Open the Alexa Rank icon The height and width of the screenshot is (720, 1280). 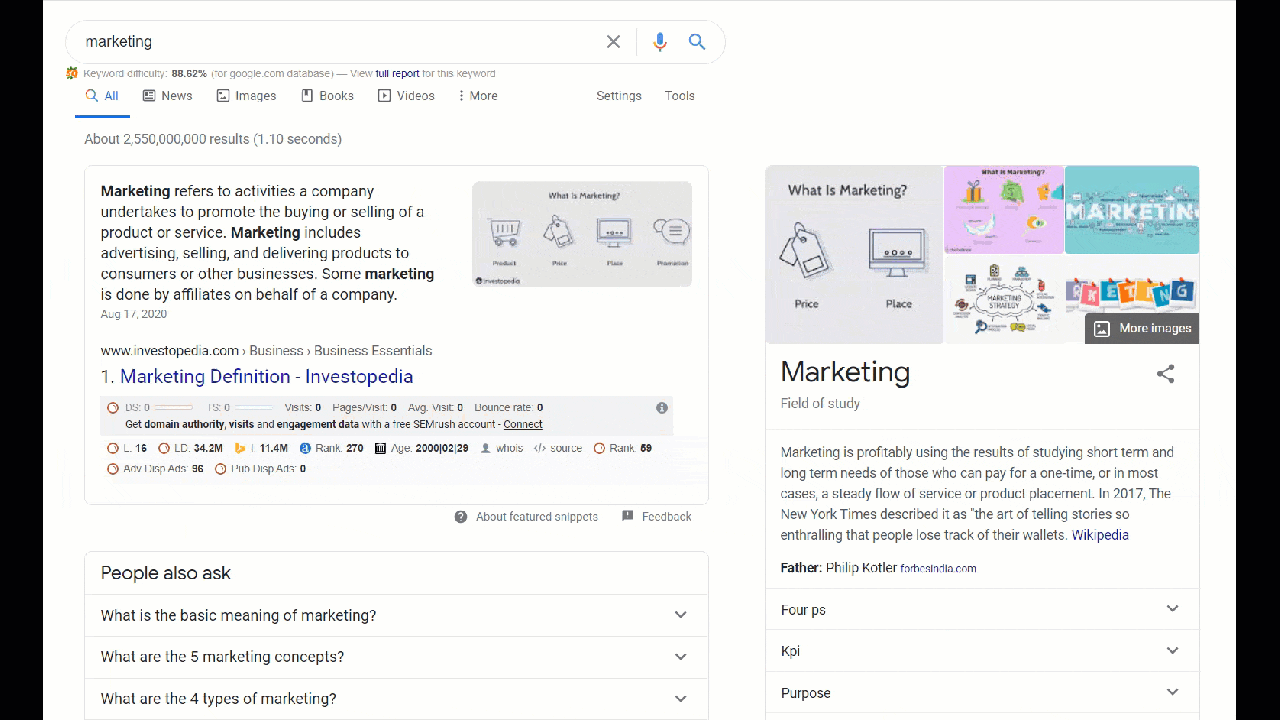305,449
